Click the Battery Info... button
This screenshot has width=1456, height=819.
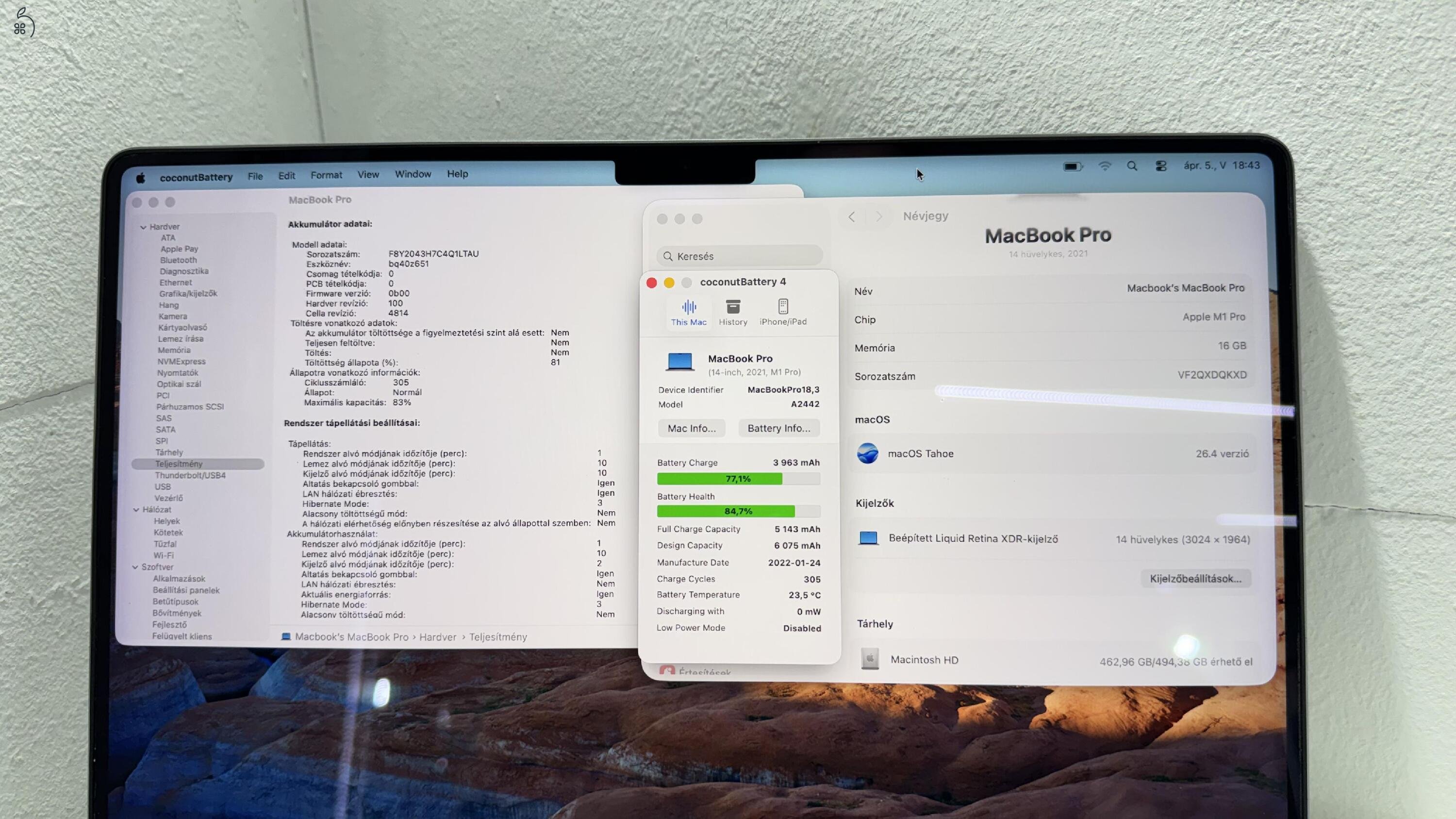(779, 428)
